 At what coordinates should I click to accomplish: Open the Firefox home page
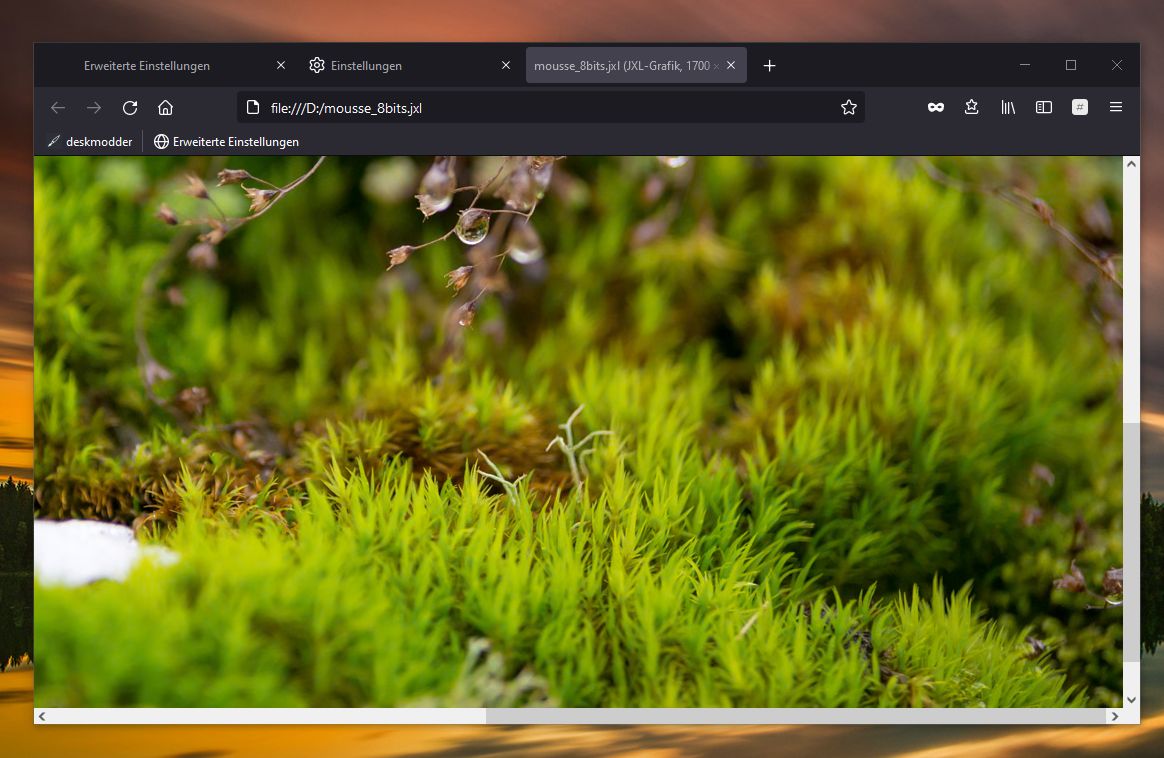pyautogui.click(x=166, y=108)
